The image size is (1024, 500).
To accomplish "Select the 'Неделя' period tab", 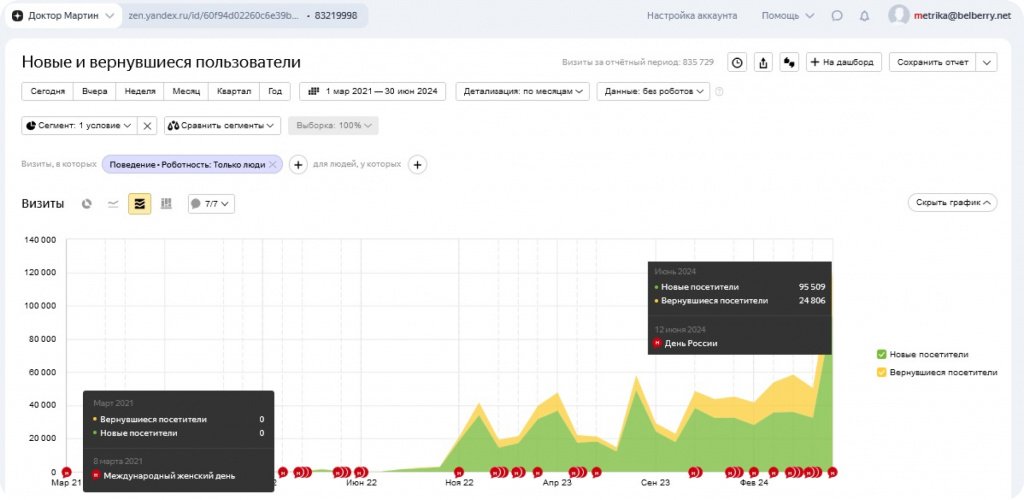I will tap(140, 91).
